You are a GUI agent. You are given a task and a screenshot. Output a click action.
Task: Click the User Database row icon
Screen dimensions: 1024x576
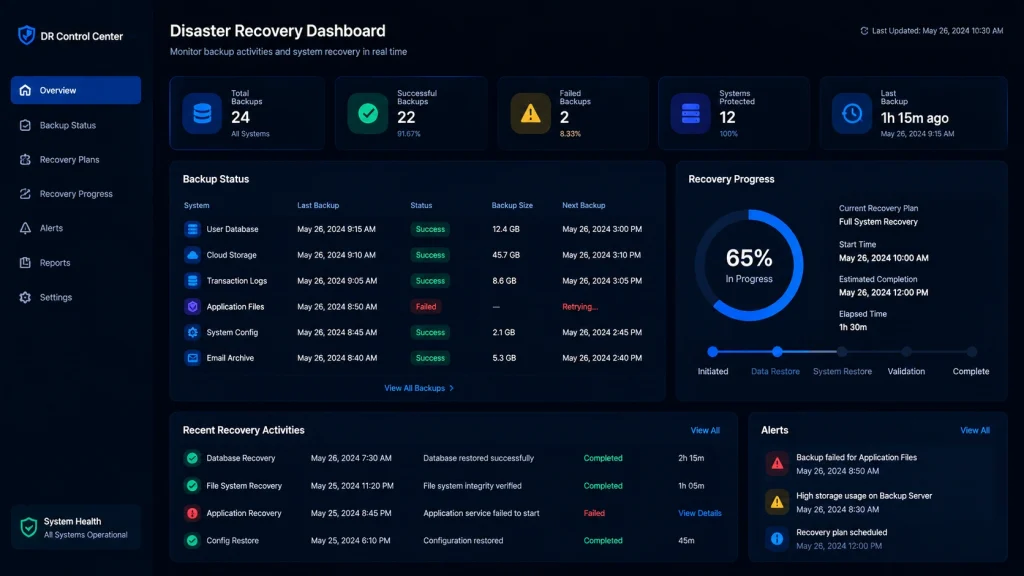coord(192,229)
